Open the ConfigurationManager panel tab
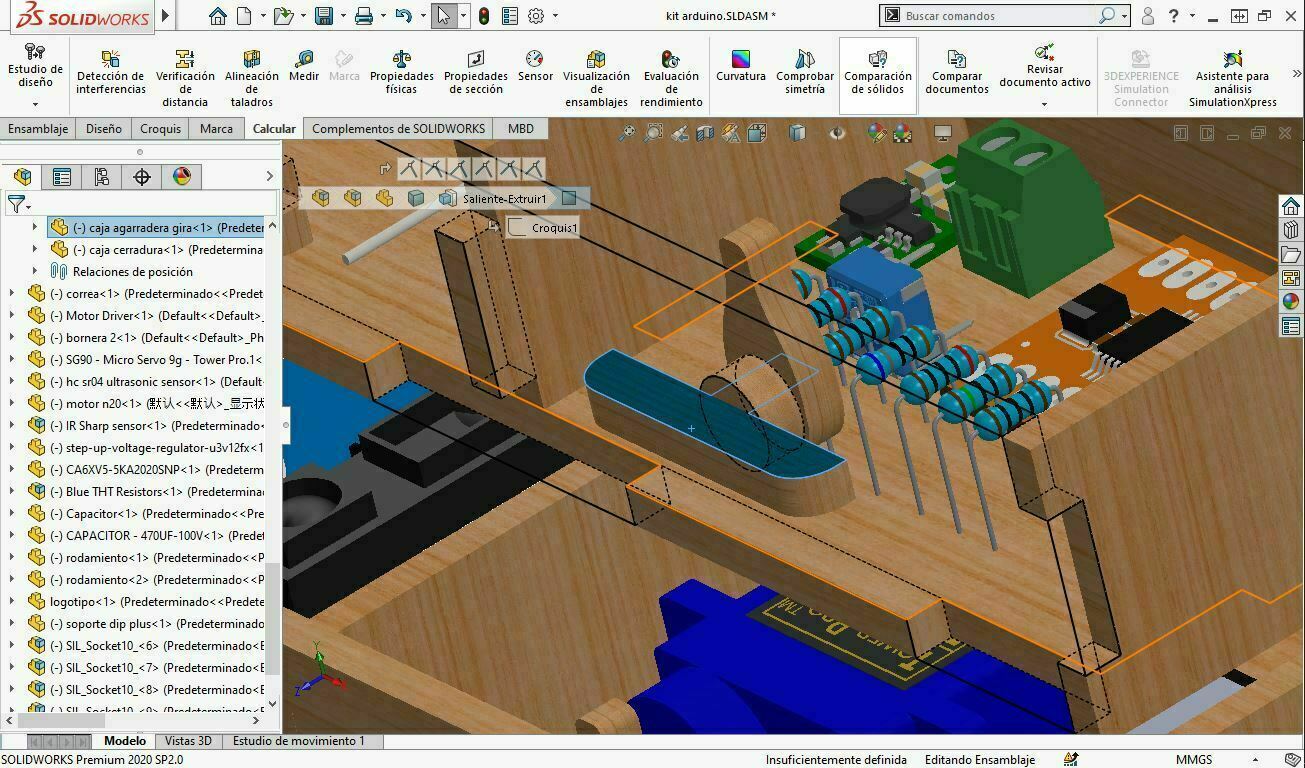 pyautogui.click(x=101, y=177)
